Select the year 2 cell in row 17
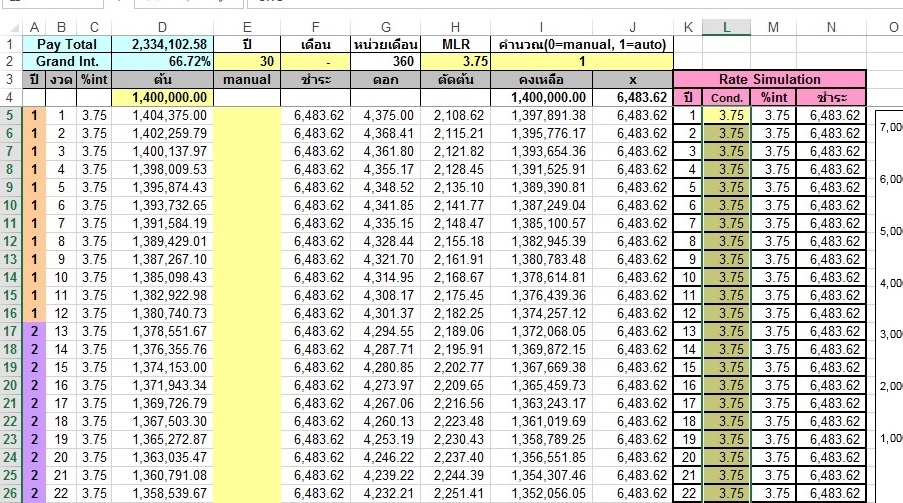 pos(34,331)
